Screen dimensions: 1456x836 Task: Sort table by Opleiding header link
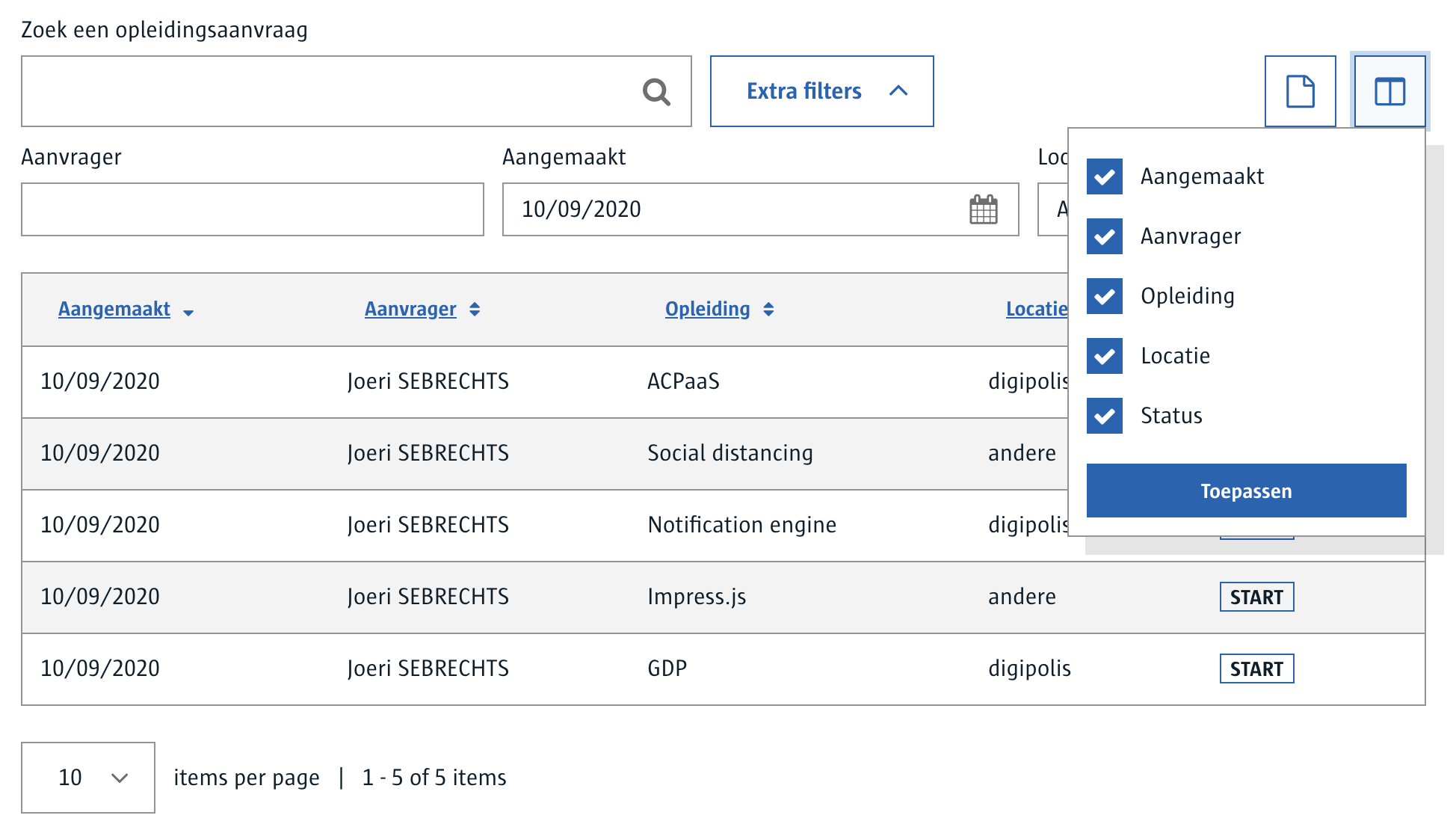pos(708,309)
